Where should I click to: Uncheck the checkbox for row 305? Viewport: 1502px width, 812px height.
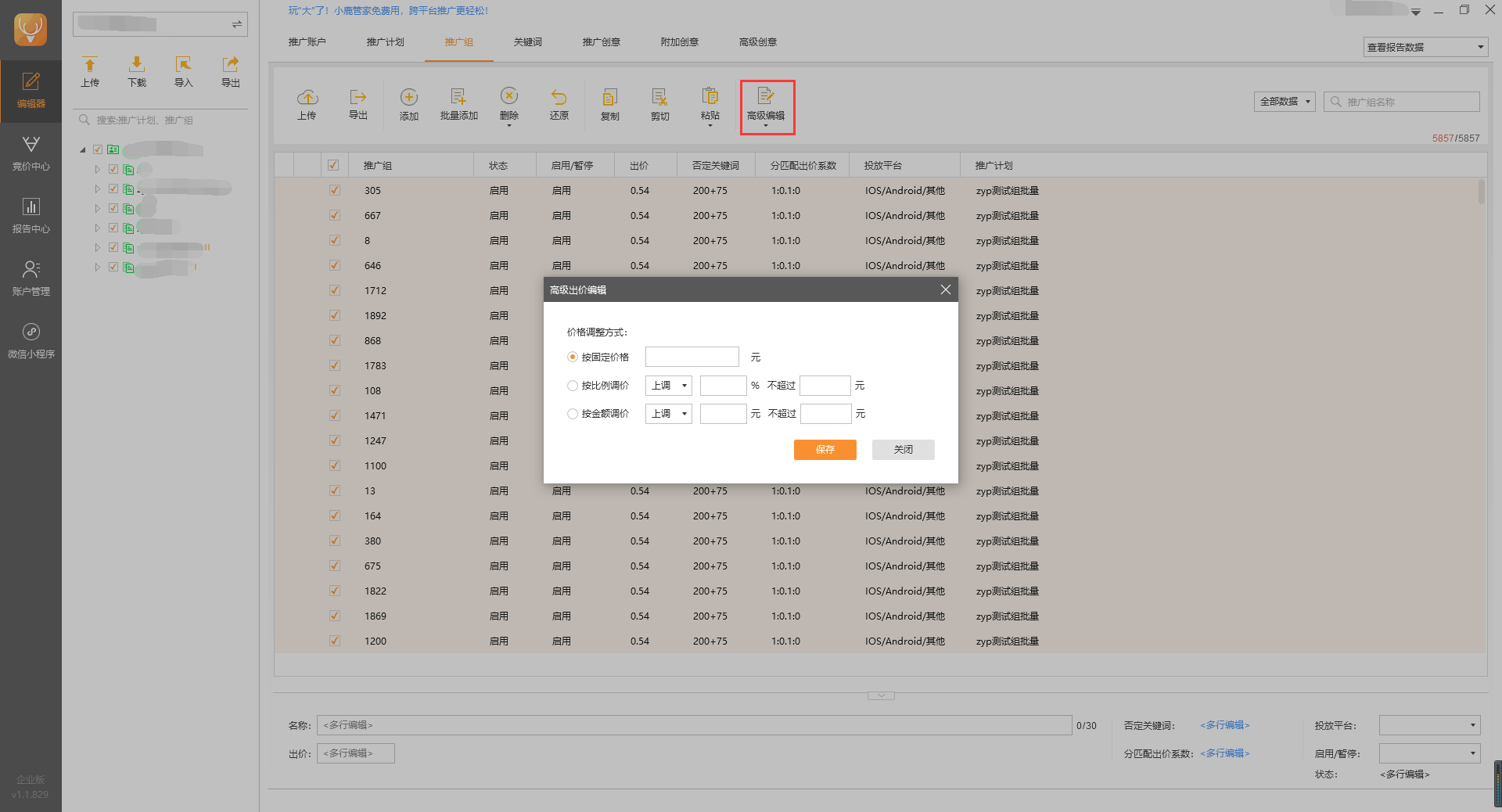click(x=335, y=190)
